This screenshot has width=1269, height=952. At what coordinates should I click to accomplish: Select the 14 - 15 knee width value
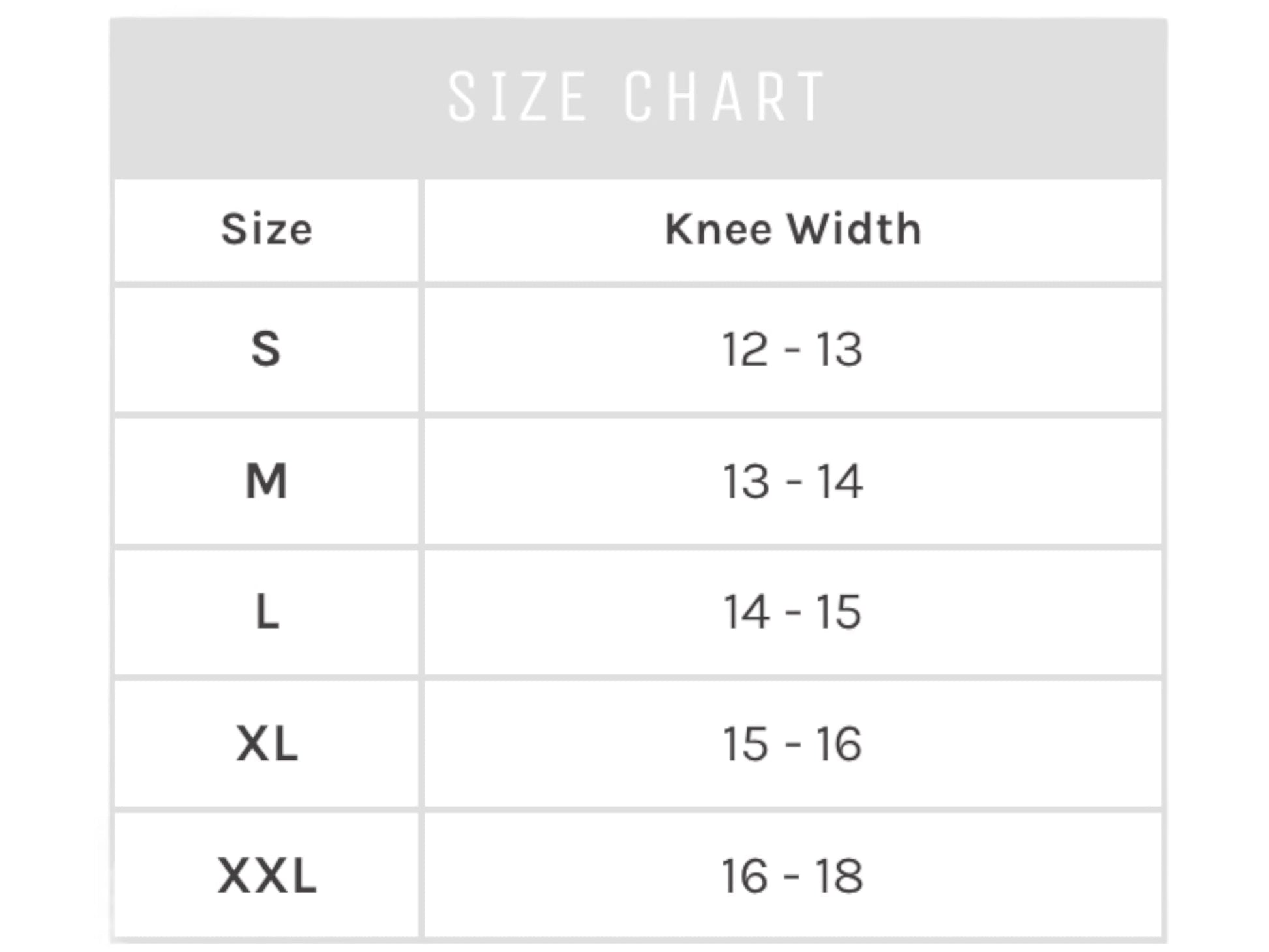coord(792,612)
